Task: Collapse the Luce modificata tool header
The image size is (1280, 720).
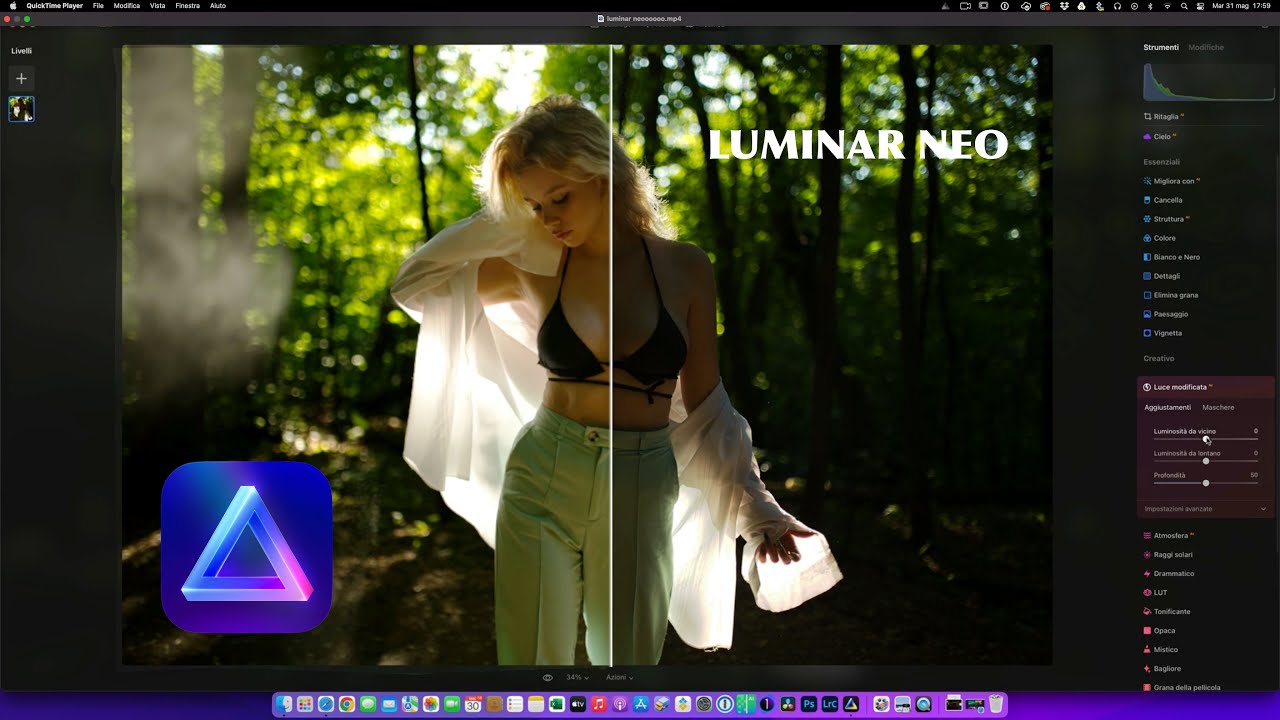Action: pos(1207,387)
